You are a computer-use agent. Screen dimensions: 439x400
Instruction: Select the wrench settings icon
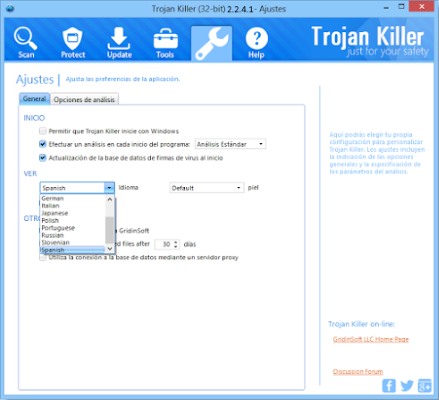click(x=211, y=44)
